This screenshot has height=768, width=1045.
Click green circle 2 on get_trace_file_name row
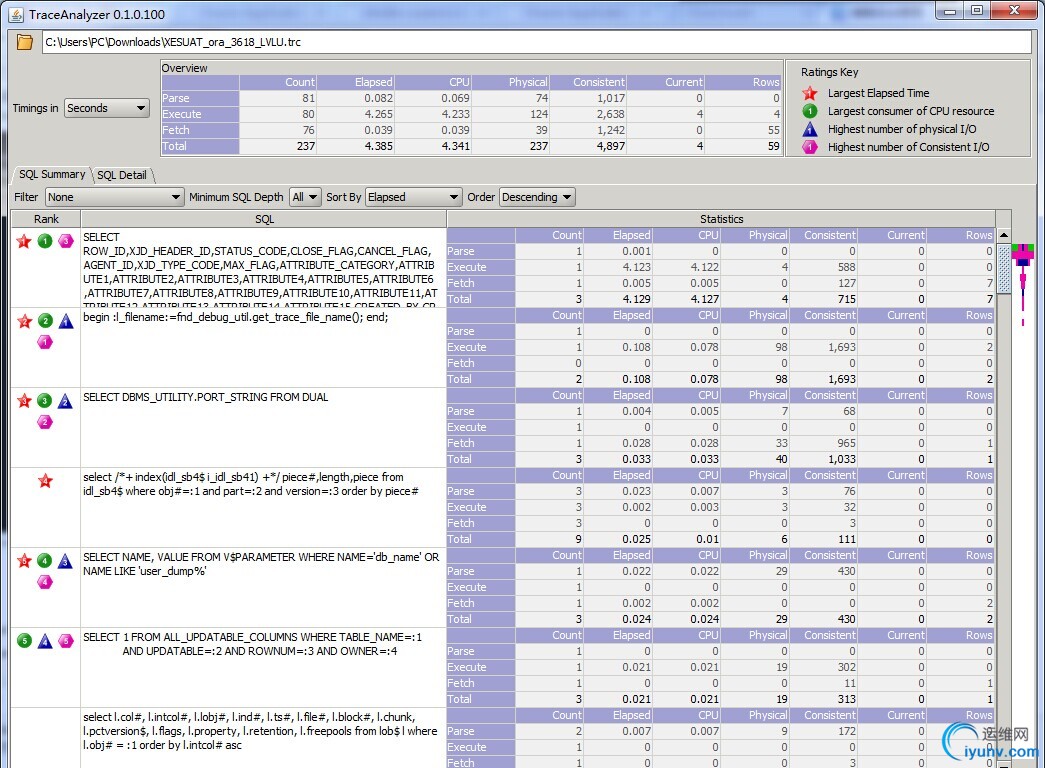coord(45,321)
